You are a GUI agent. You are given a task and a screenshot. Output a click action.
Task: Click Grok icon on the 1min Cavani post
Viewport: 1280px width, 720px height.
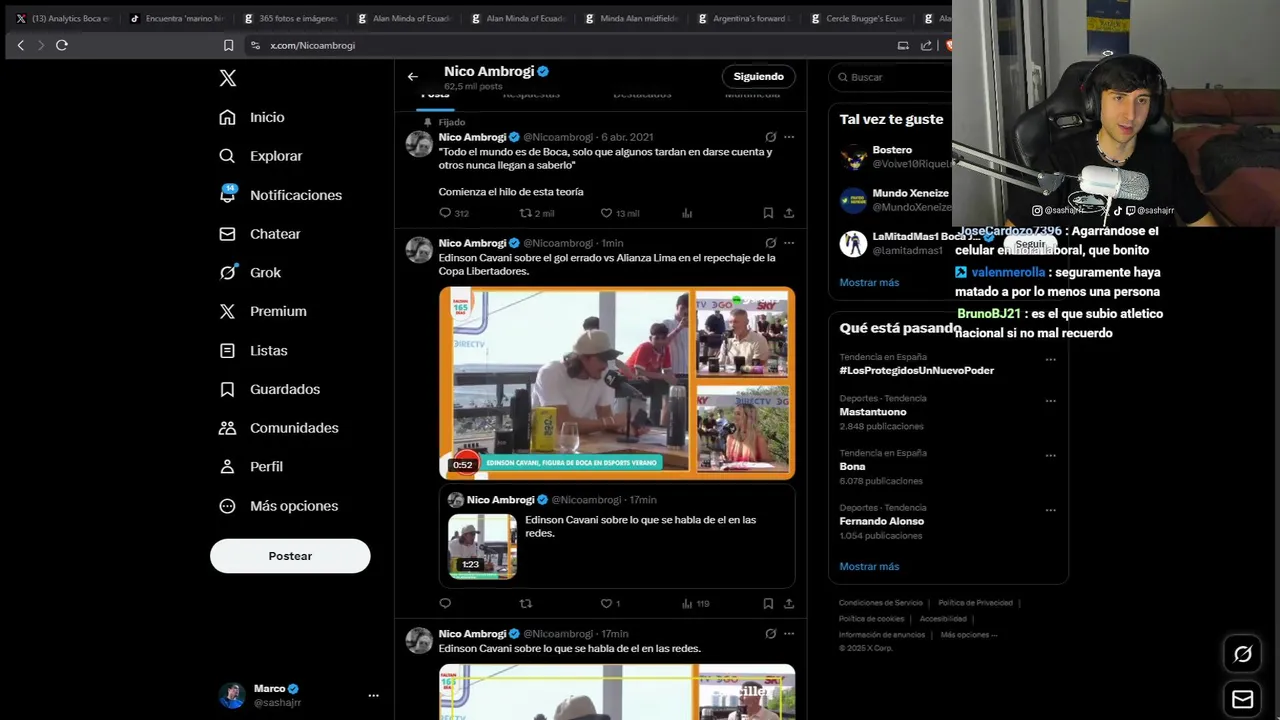[770, 243]
